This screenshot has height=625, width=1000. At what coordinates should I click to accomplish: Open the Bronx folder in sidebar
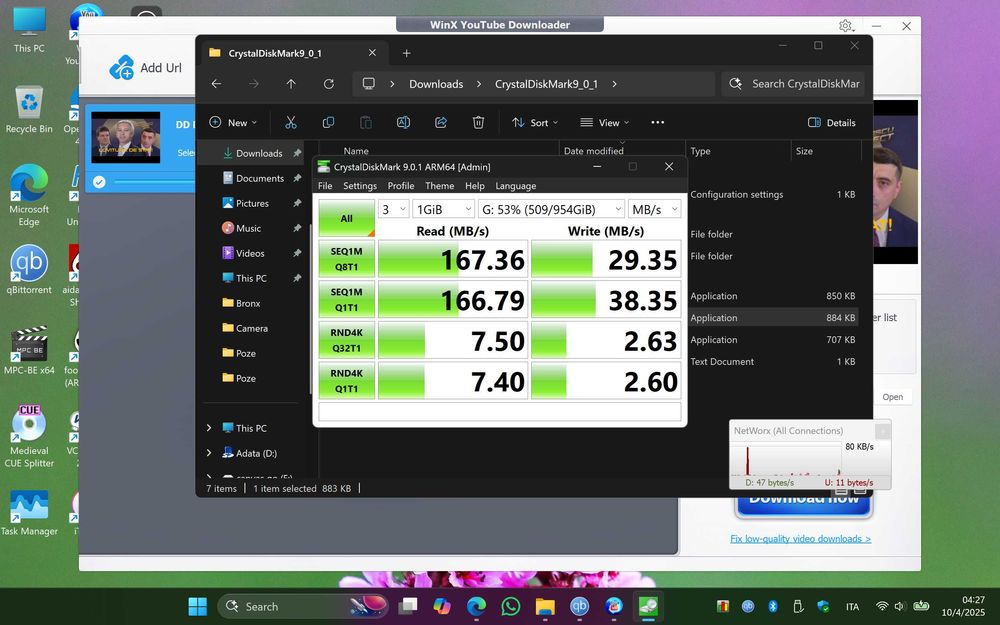coord(247,303)
